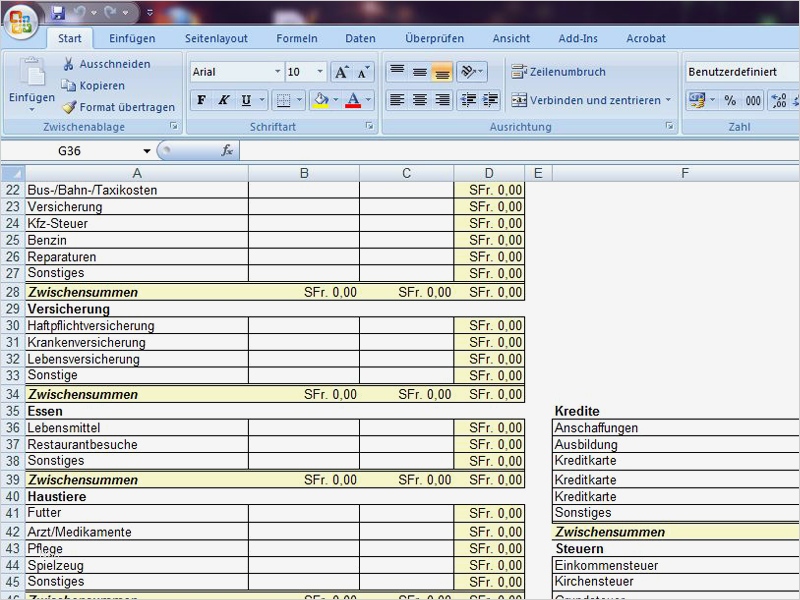The width and height of the screenshot is (800, 600).
Task: Select column B header
Action: (x=304, y=173)
